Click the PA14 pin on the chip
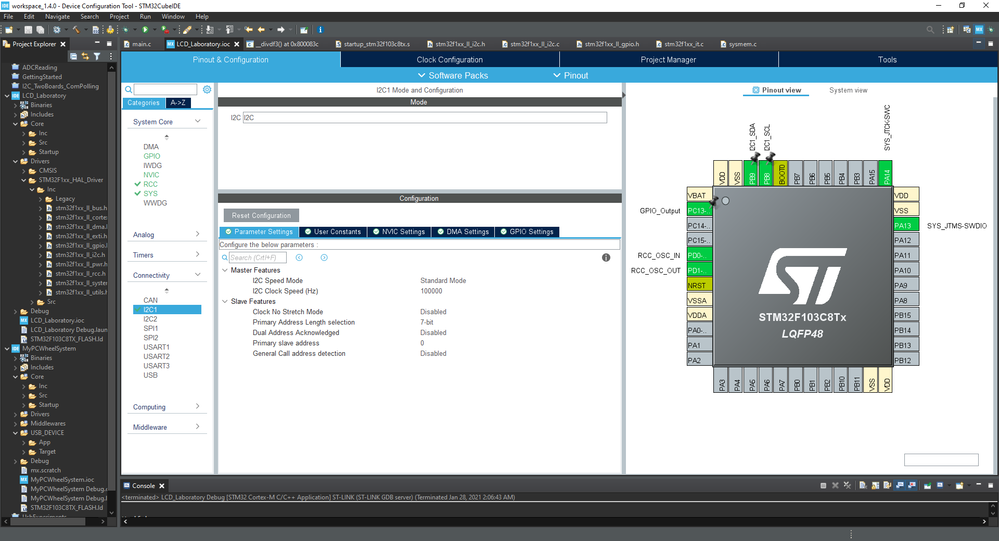The width and height of the screenshot is (999, 541). point(885,173)
